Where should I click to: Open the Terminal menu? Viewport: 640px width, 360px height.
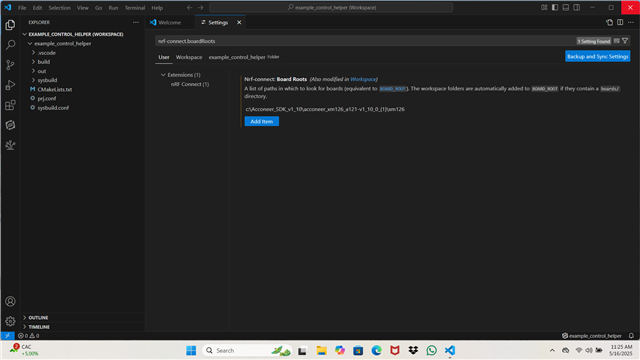135,8
